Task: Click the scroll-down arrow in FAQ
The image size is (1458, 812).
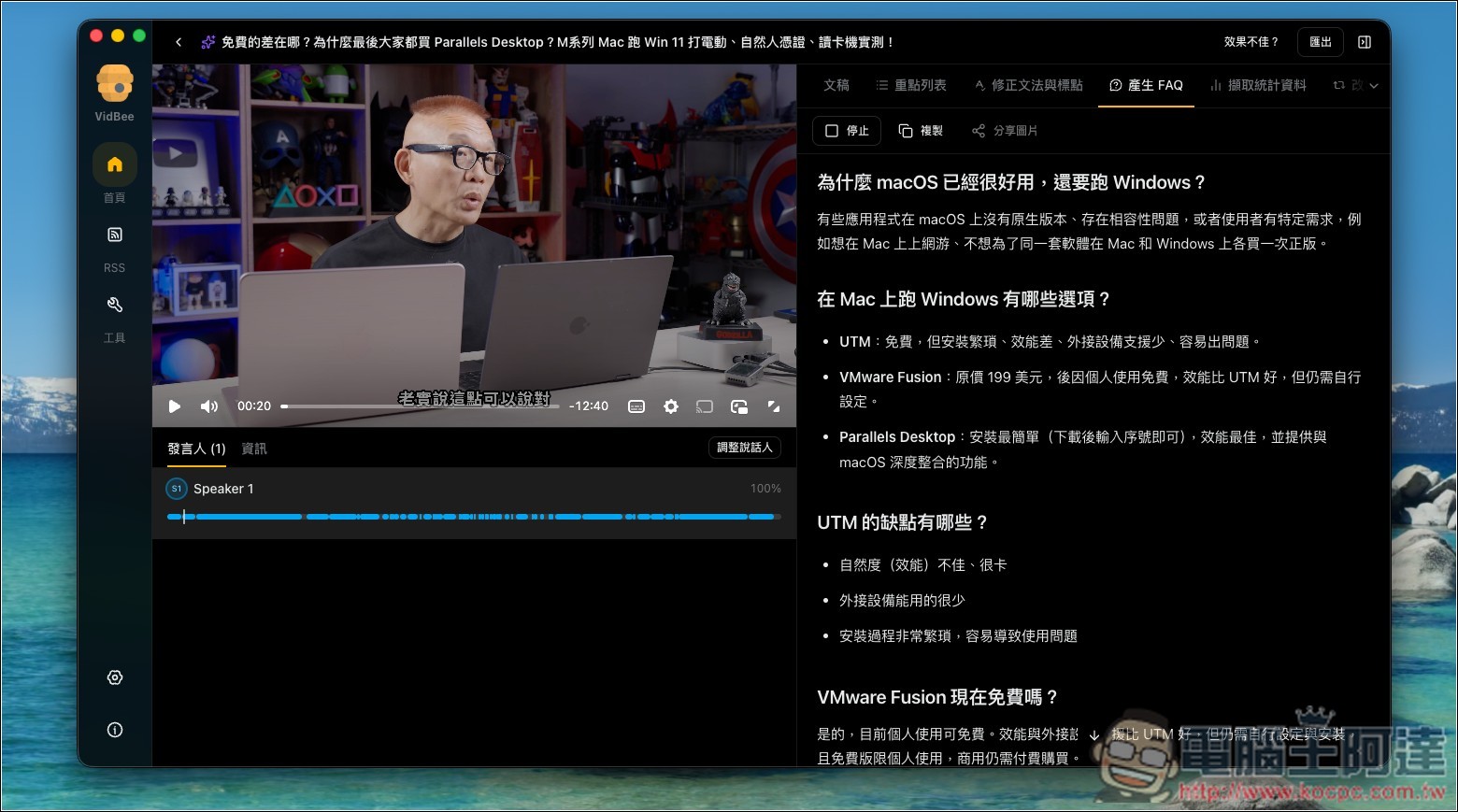Action: pyautogui.click(x=1094, y=735)
